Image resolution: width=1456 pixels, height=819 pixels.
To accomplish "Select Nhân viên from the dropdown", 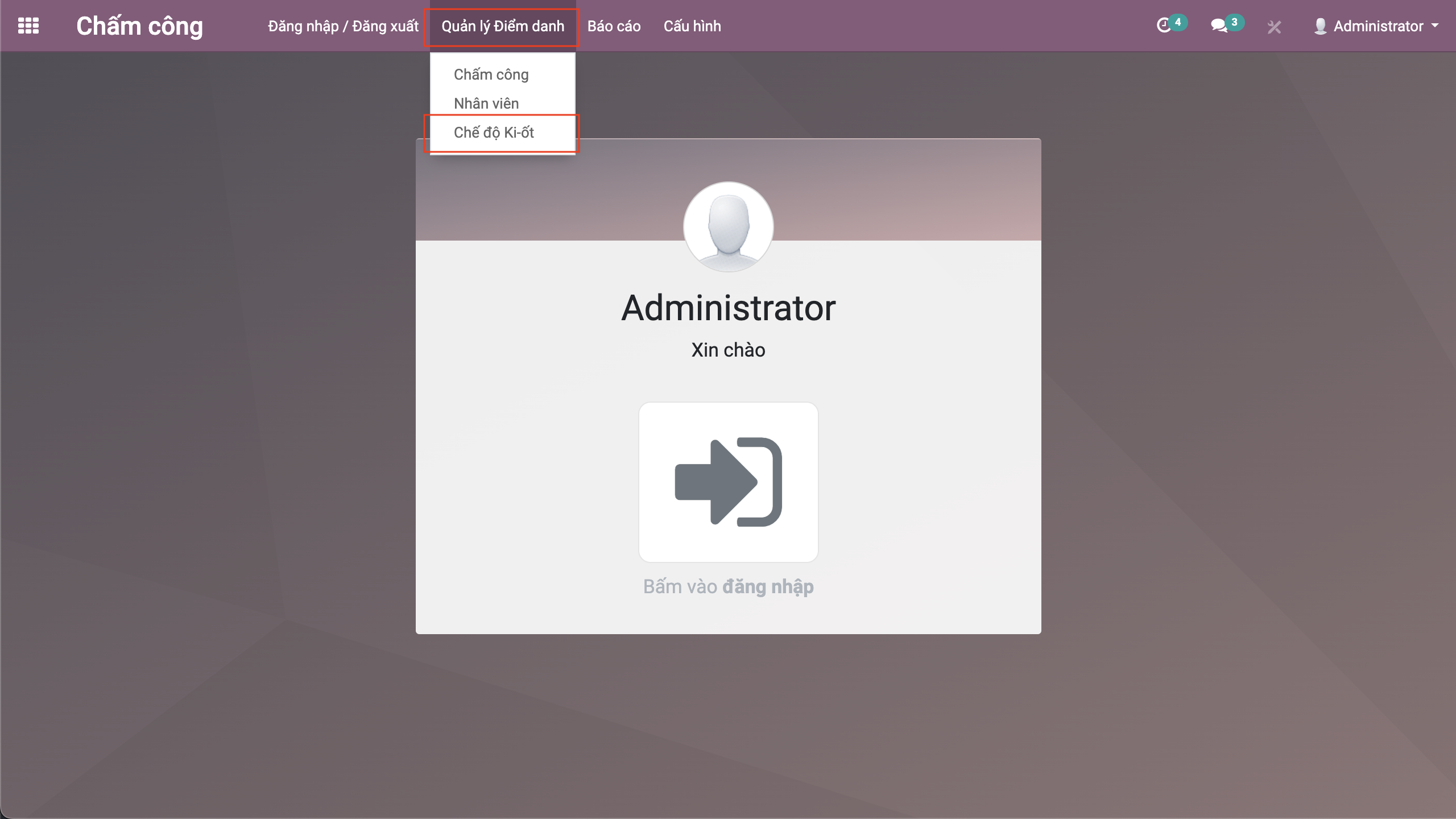I will point(486,104).
